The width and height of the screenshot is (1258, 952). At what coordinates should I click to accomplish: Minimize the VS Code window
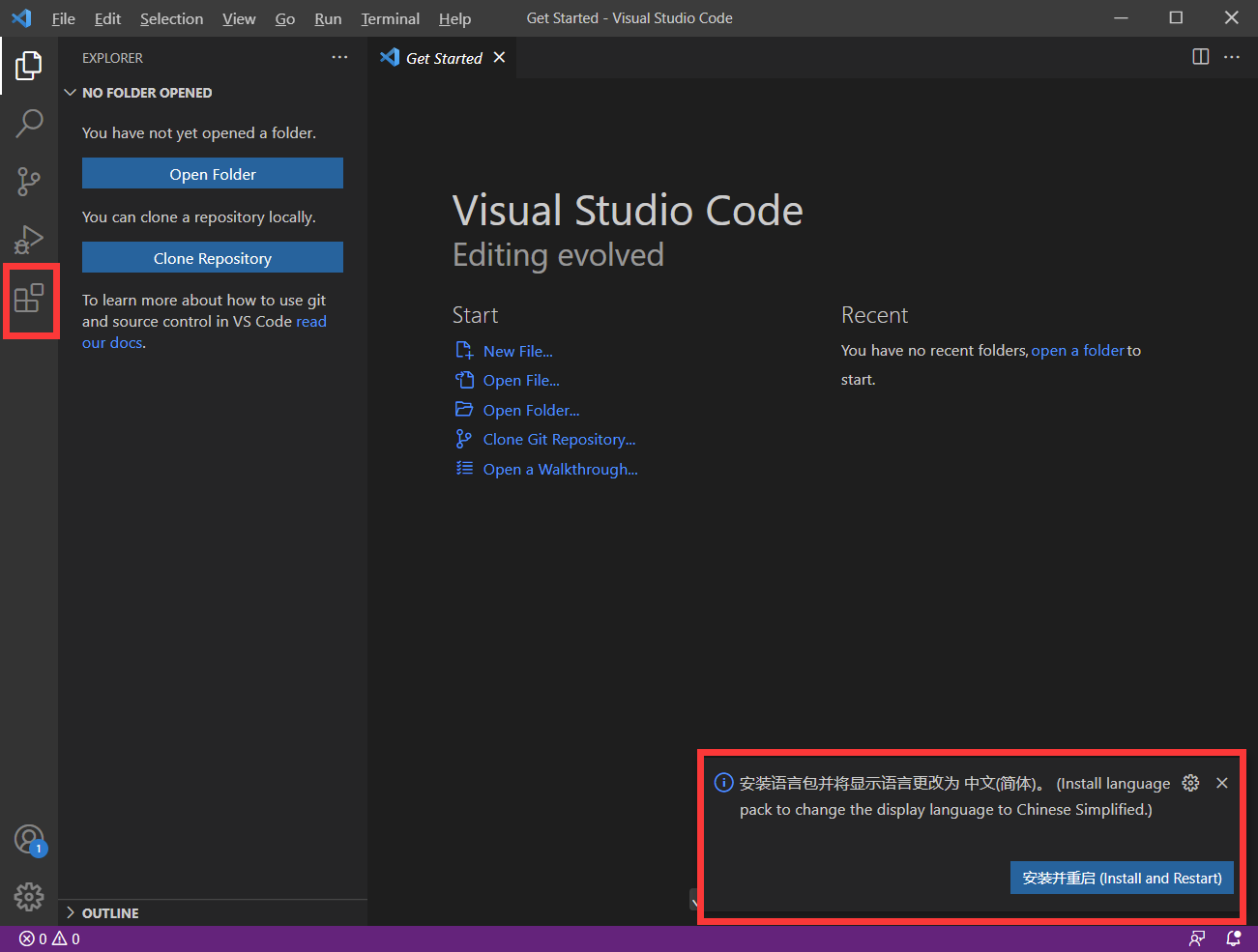click(x=1121, y=17)
